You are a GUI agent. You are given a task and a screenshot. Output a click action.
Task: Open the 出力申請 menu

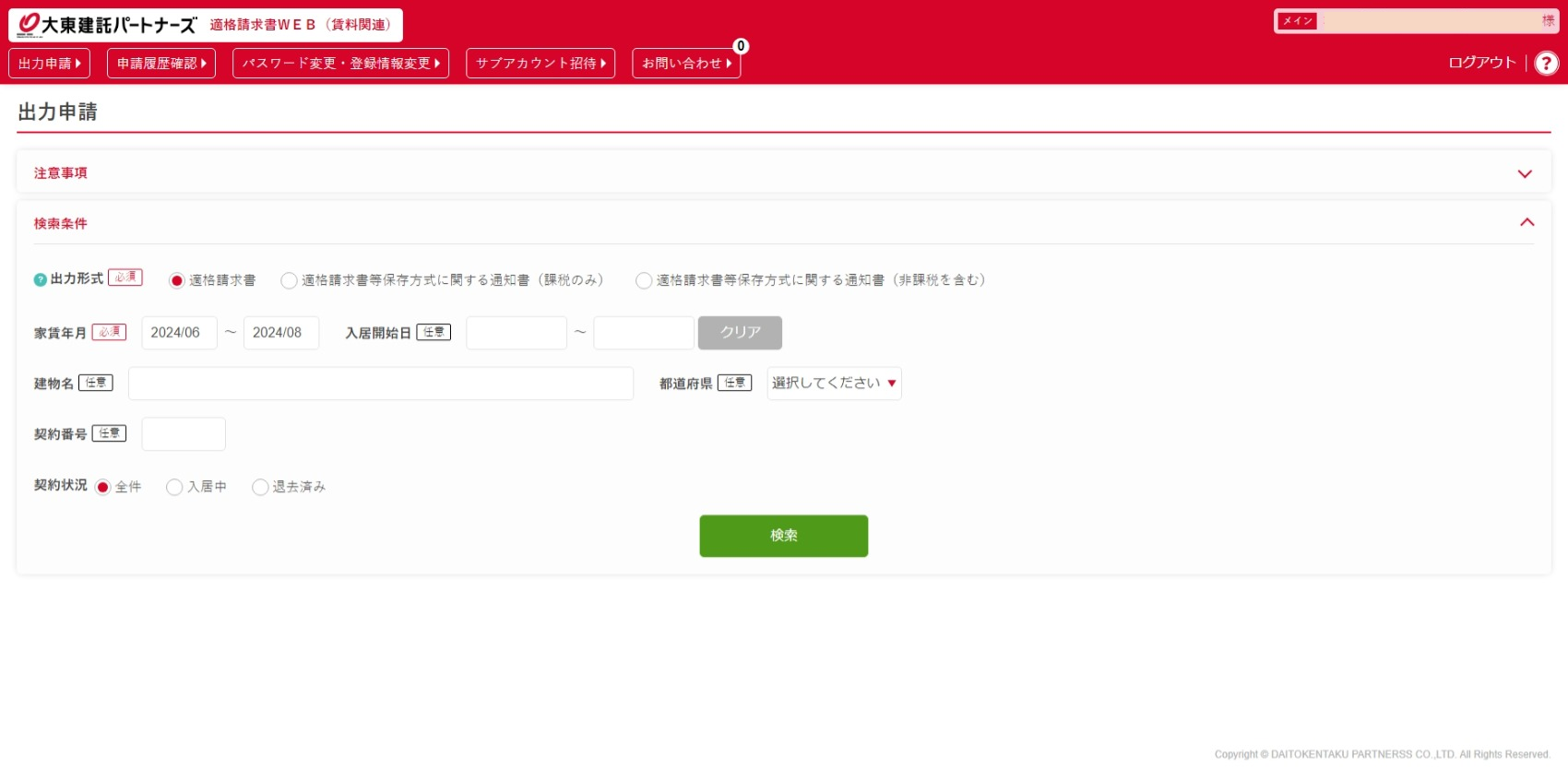coord(50,64)
